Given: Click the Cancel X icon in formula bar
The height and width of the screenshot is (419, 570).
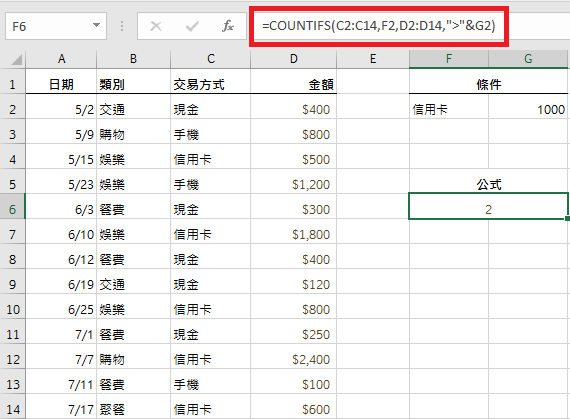Looking at the screenshot, I should tap(156, 26).
